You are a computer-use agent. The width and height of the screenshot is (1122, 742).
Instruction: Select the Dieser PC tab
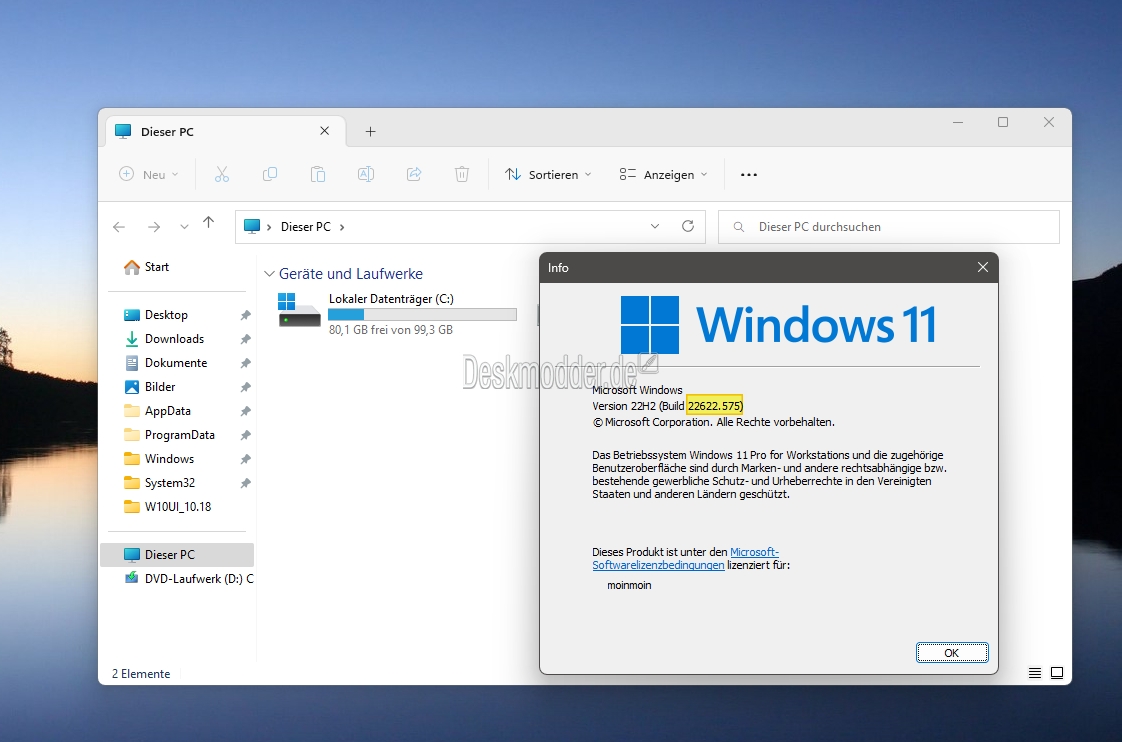(225, 132)
